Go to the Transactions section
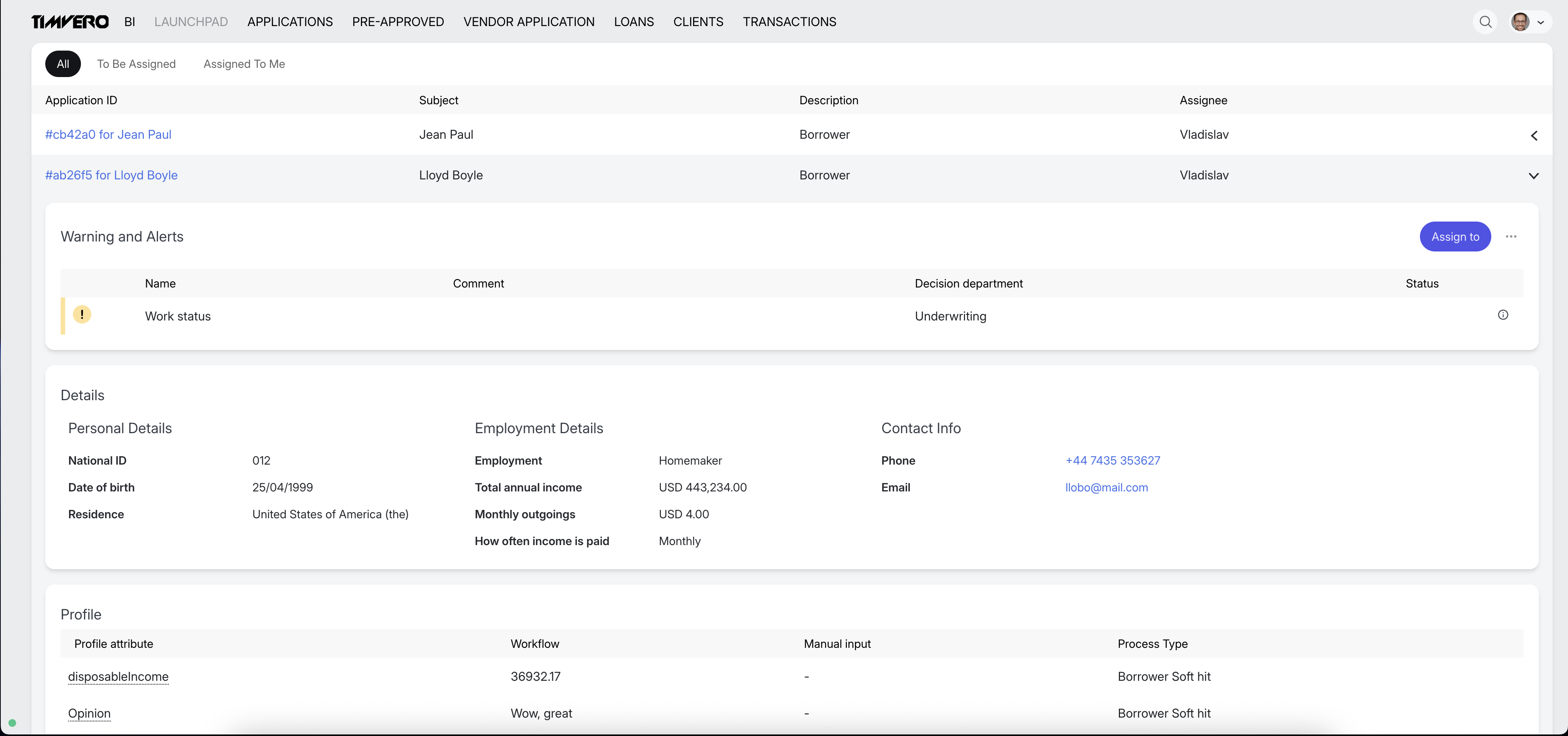This screenshot has width=1568, height=736. (789, 22)
